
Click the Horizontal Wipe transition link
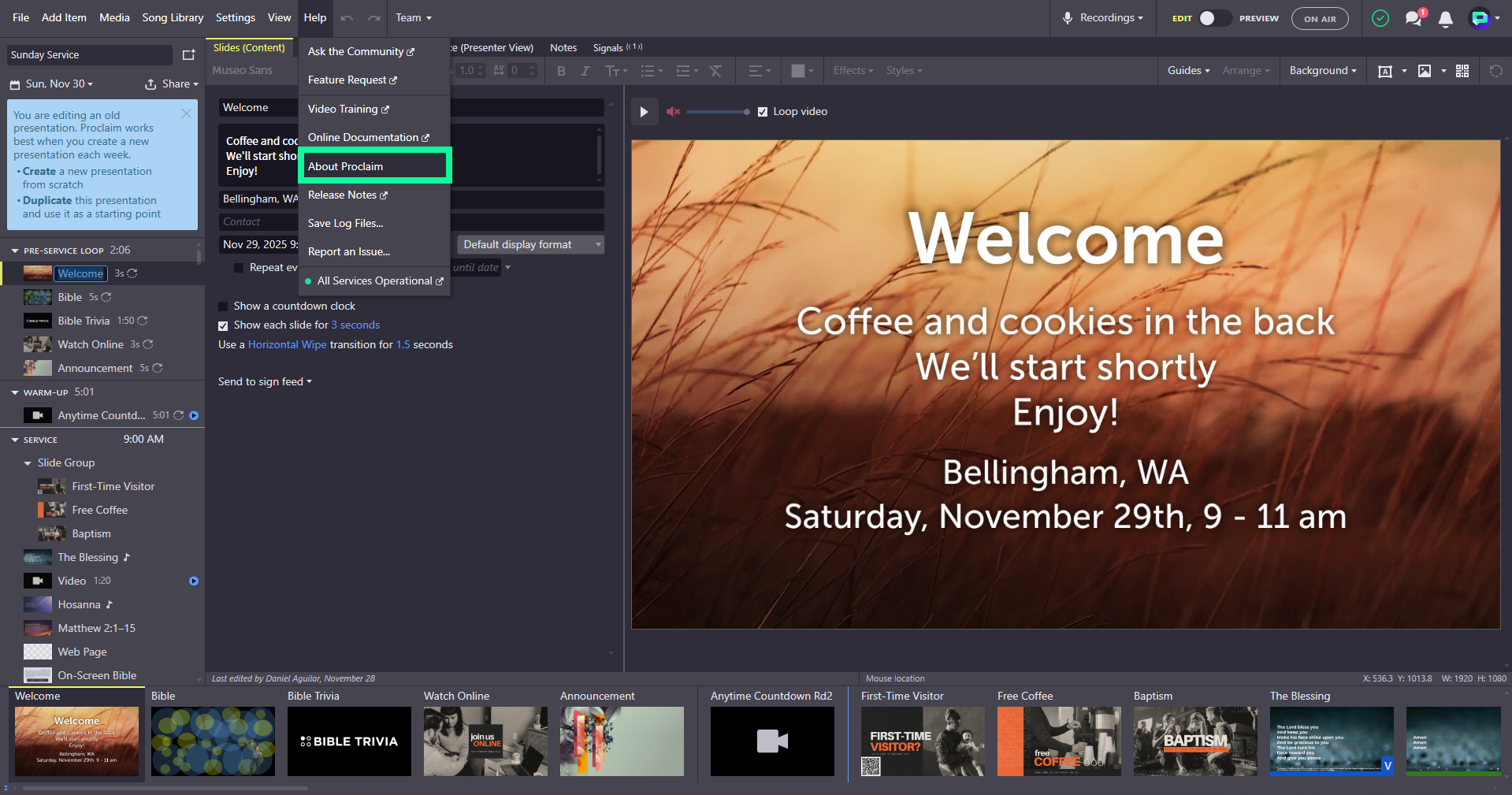[x=287, y=345]
